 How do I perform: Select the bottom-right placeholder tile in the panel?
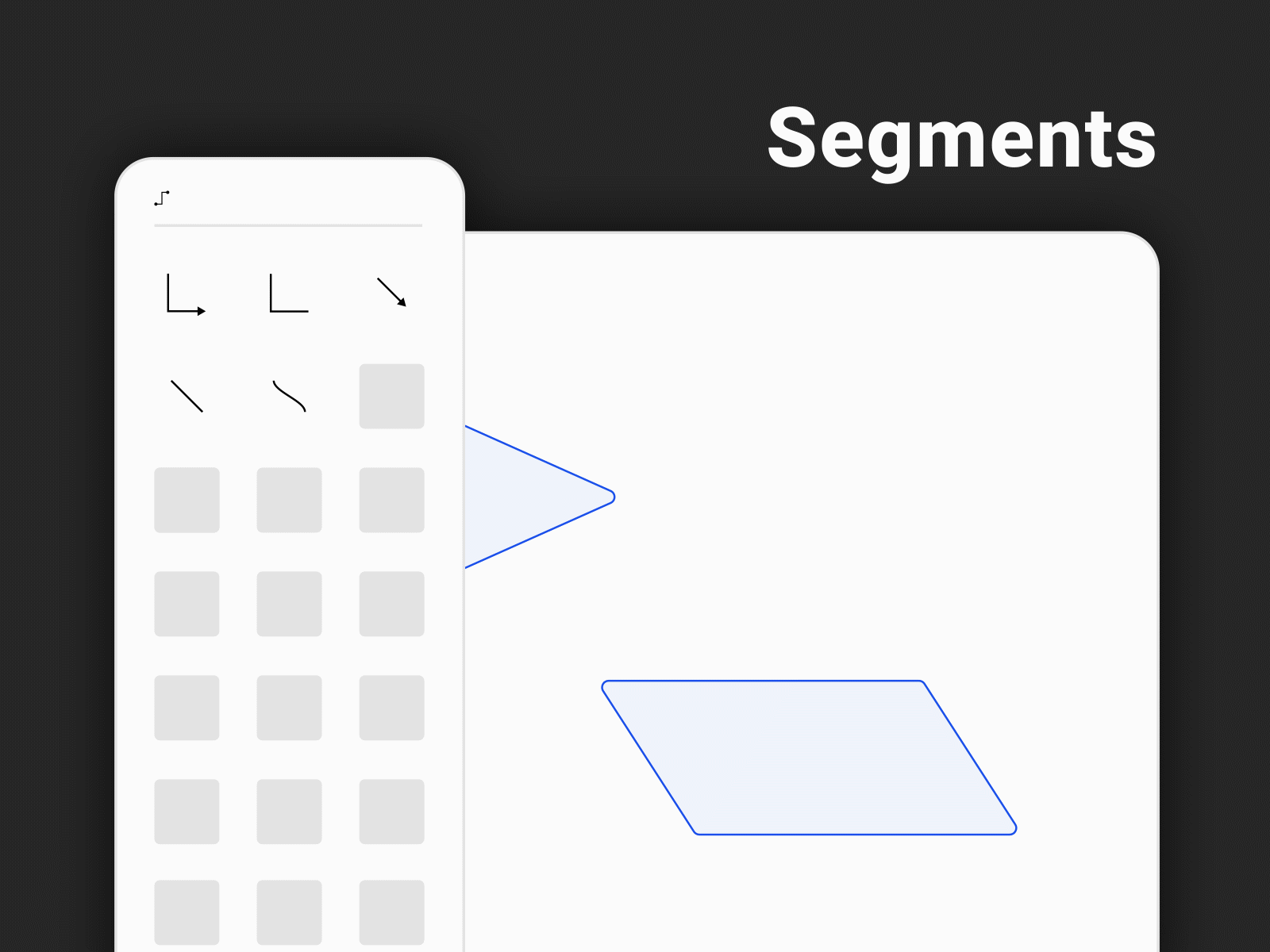[391, 912]
